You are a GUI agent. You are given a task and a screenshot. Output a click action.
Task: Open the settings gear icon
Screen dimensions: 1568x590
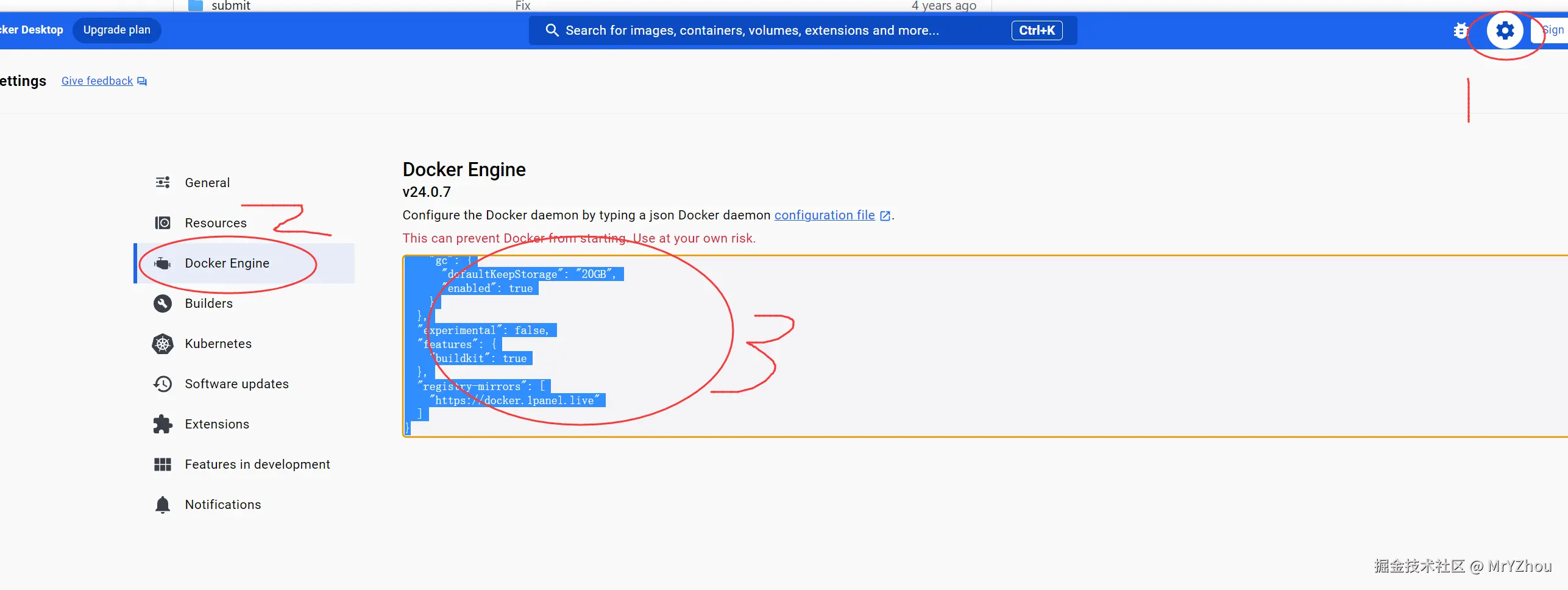click(1505, 30)
